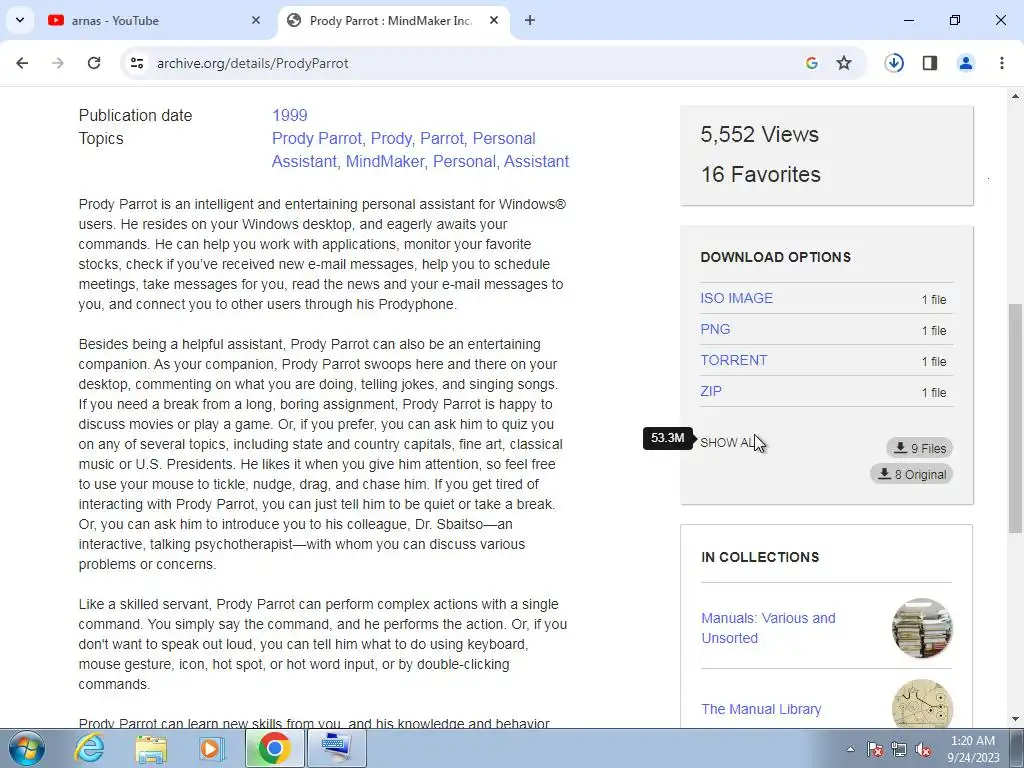Download all 9 Files button
This screenshot has height=768, width=1024.
pos(920,448)
